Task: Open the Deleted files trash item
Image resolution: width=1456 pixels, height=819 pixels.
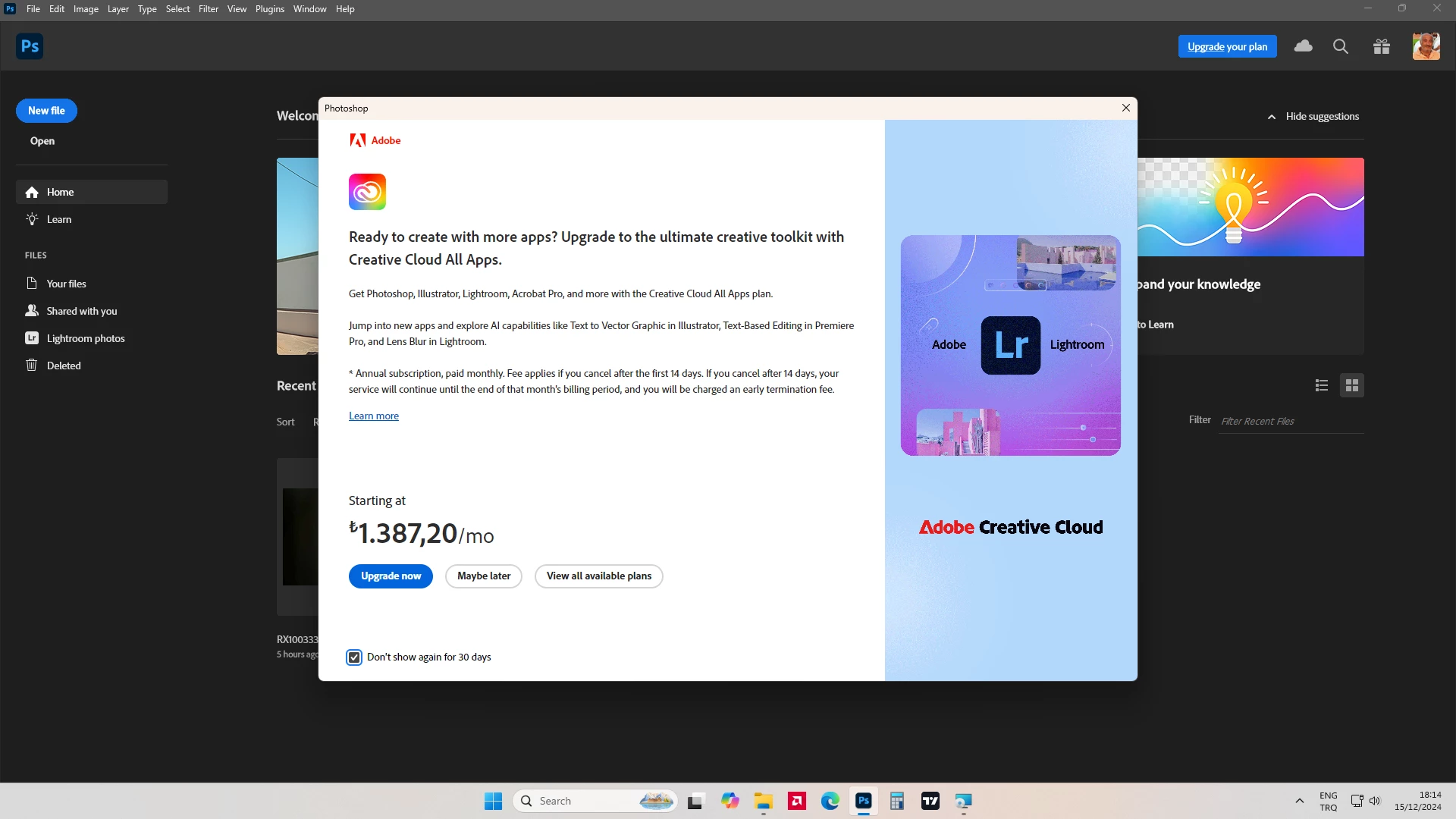Action: point(64,366)
